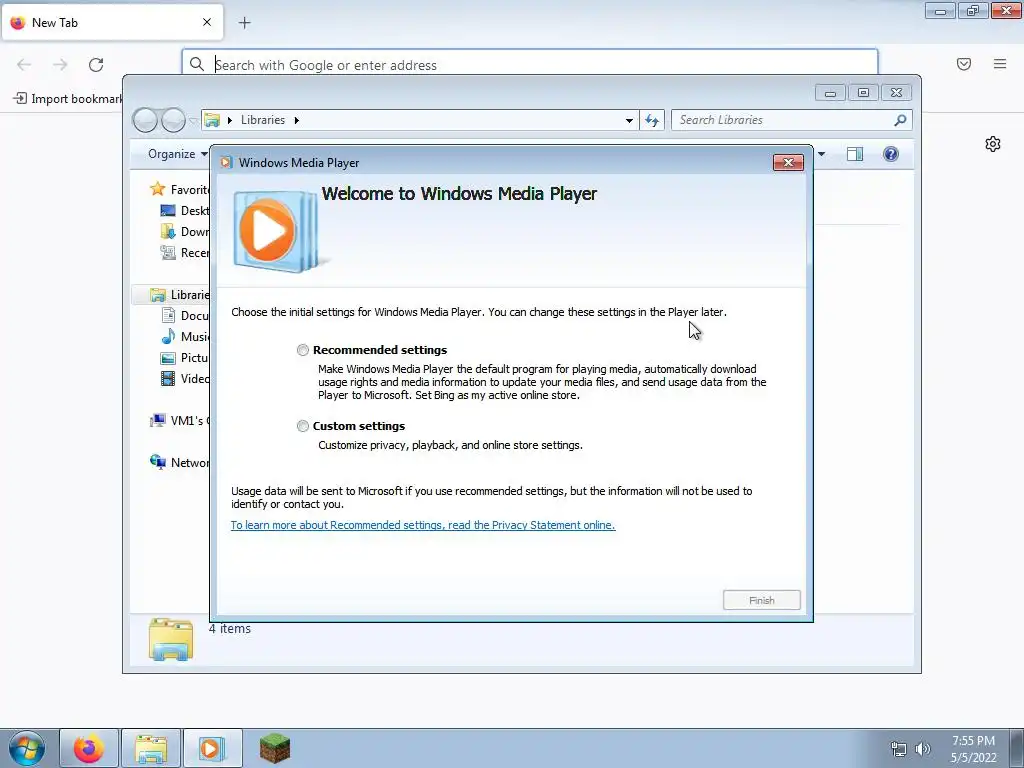Image resolution: width=1024 pixels, height=768 pixels.
Task: Click the magnifier icon in Search Libraries
Action: click(x=900, y=120)
